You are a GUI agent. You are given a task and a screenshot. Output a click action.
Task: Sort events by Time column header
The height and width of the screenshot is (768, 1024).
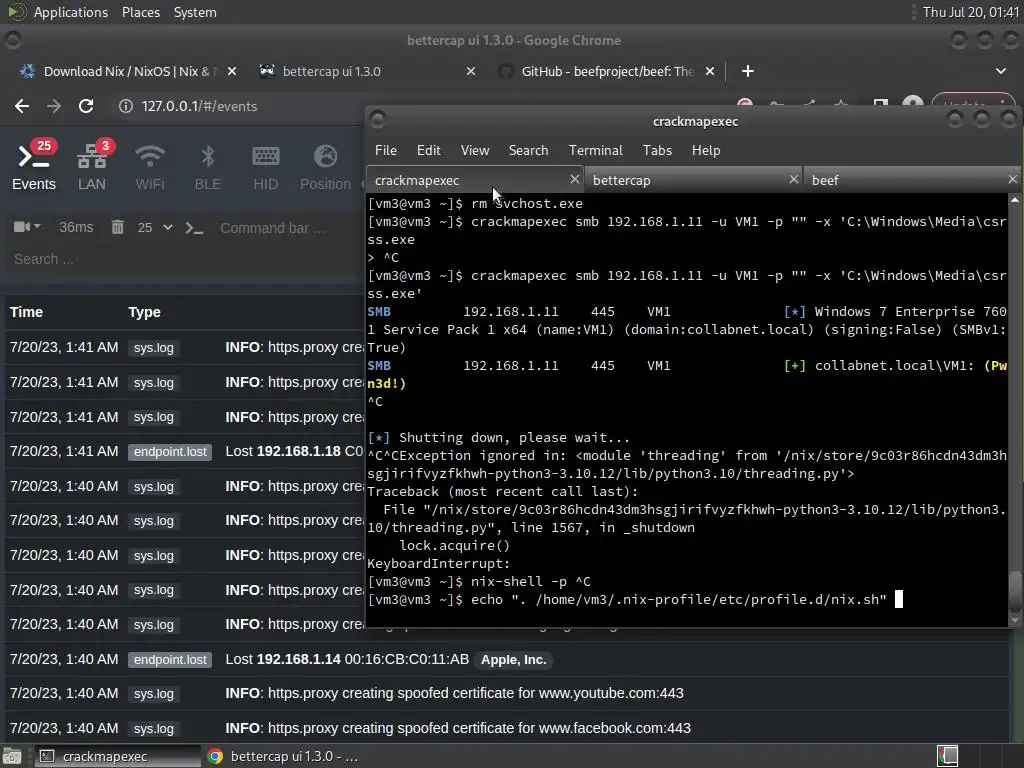pos(26,312)
